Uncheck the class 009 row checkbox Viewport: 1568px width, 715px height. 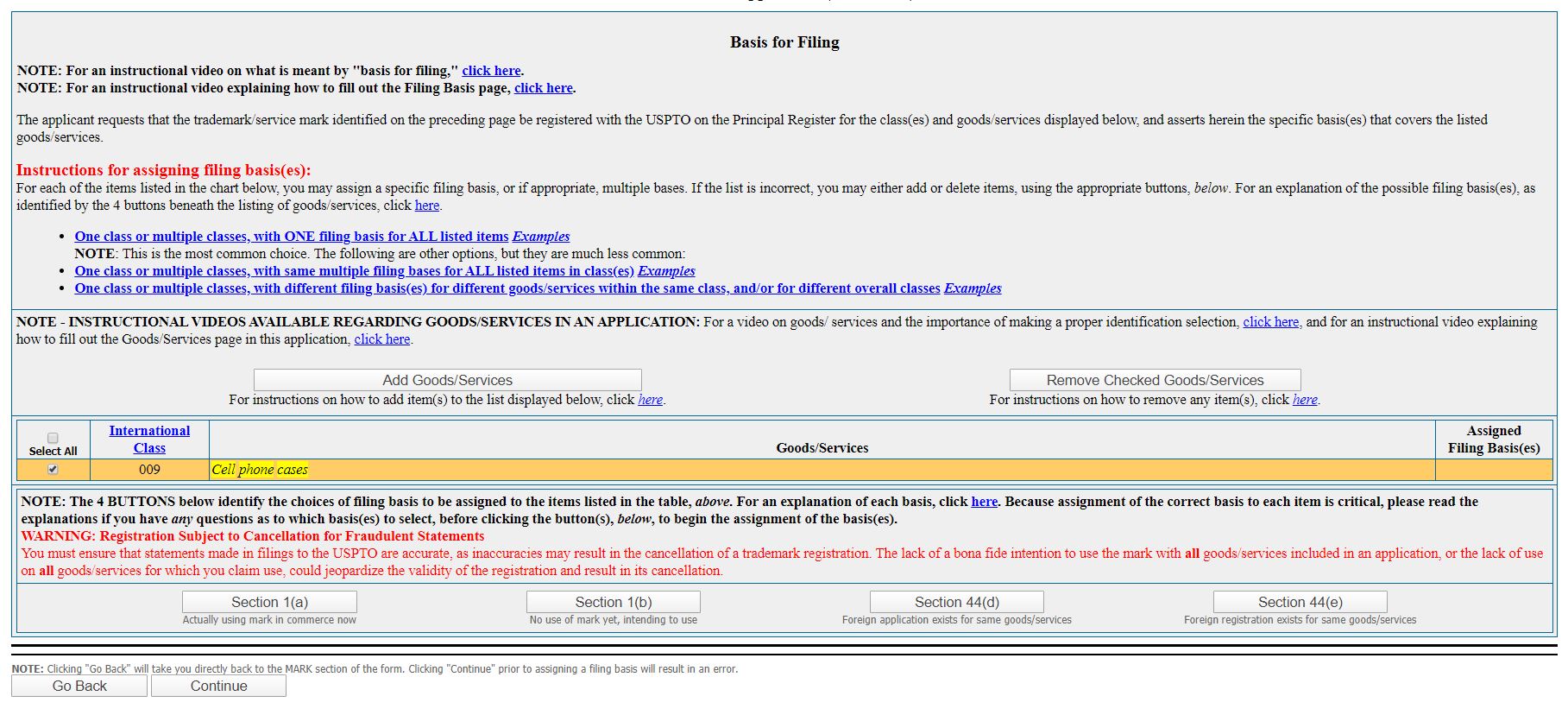click(53, 469)
